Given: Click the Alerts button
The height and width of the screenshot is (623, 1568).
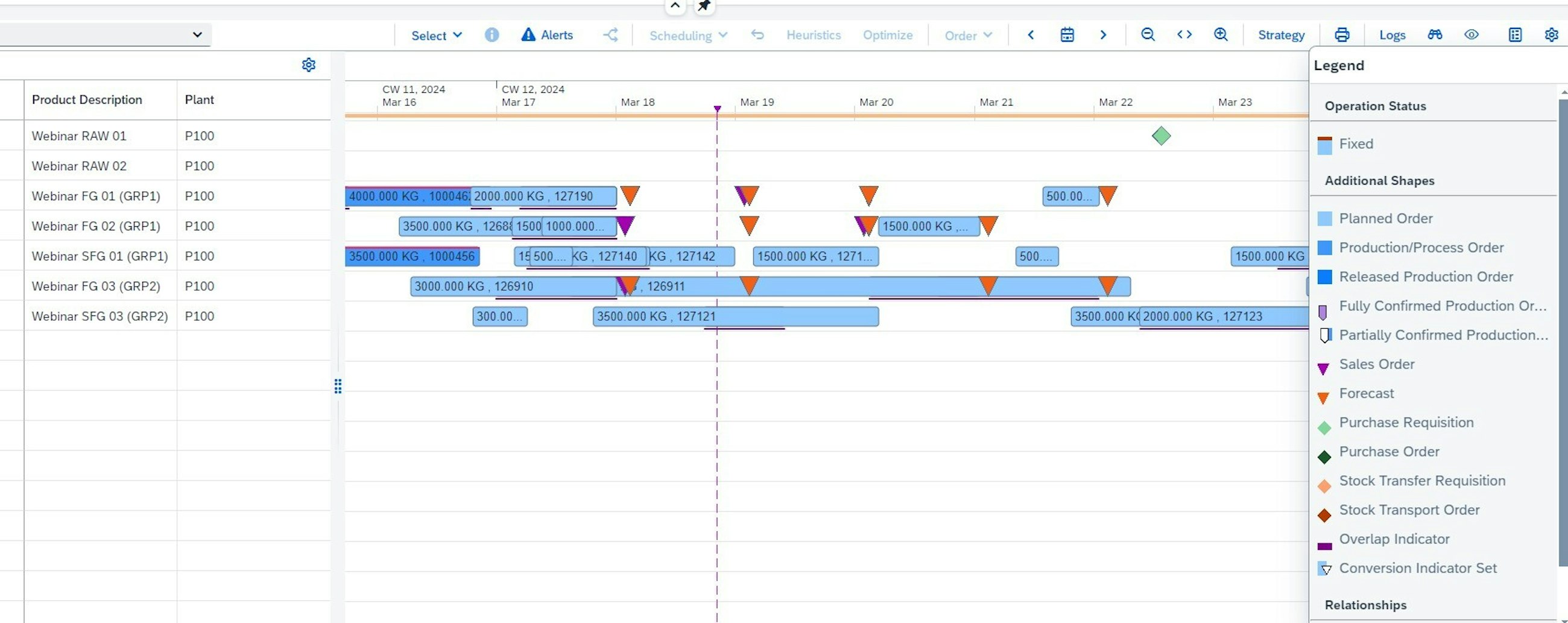Looking at the screenshot, I should pos(546,35).
